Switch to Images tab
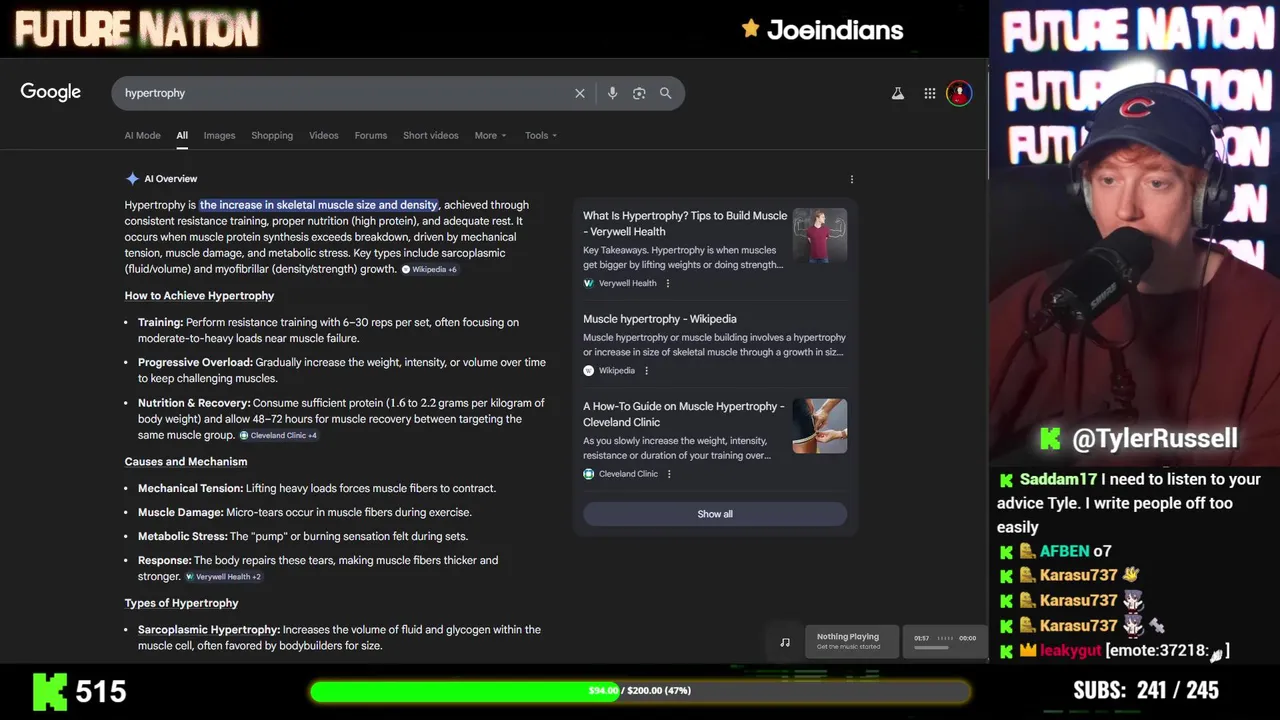This screenshot has width=1280, height=720. point(219,135)
